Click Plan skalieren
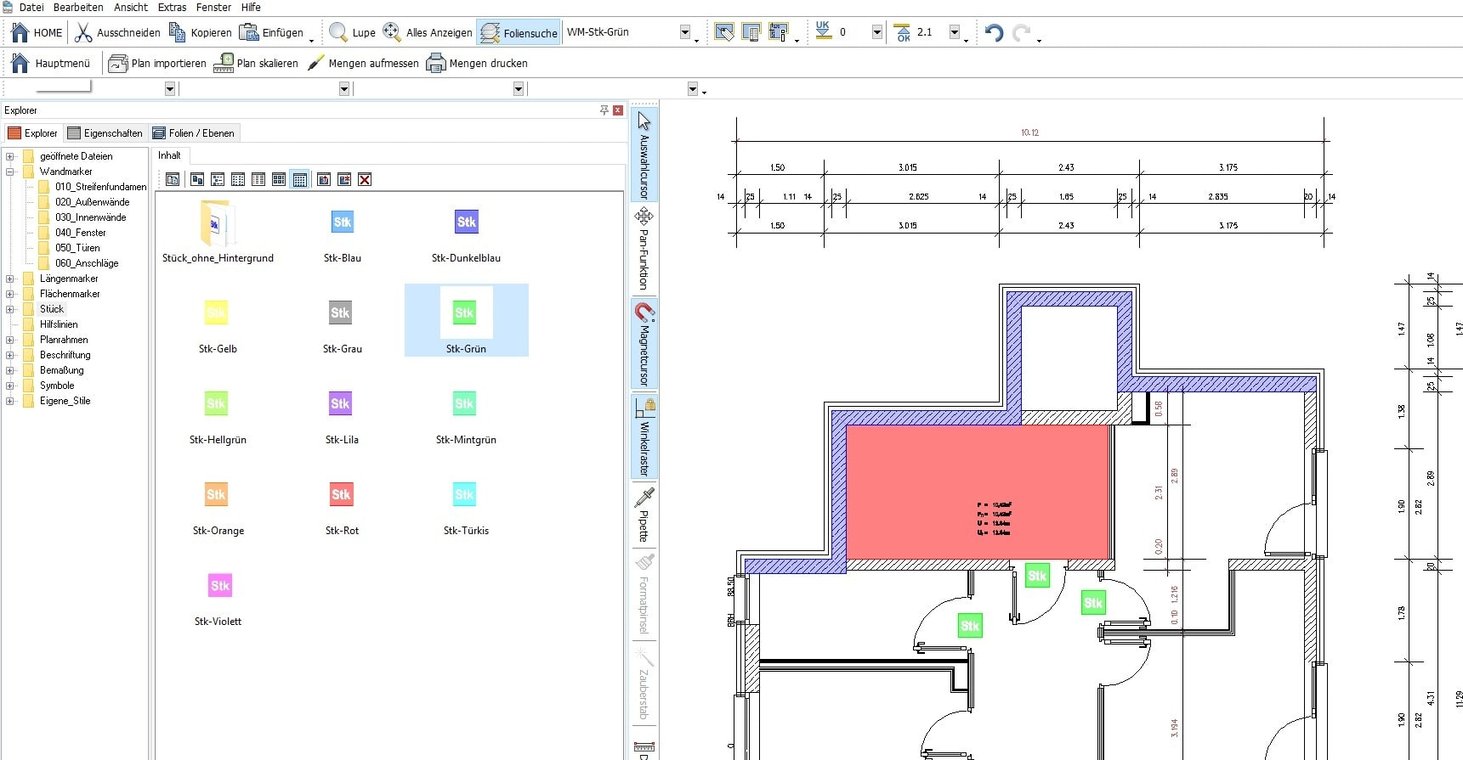 coord(255,63)
